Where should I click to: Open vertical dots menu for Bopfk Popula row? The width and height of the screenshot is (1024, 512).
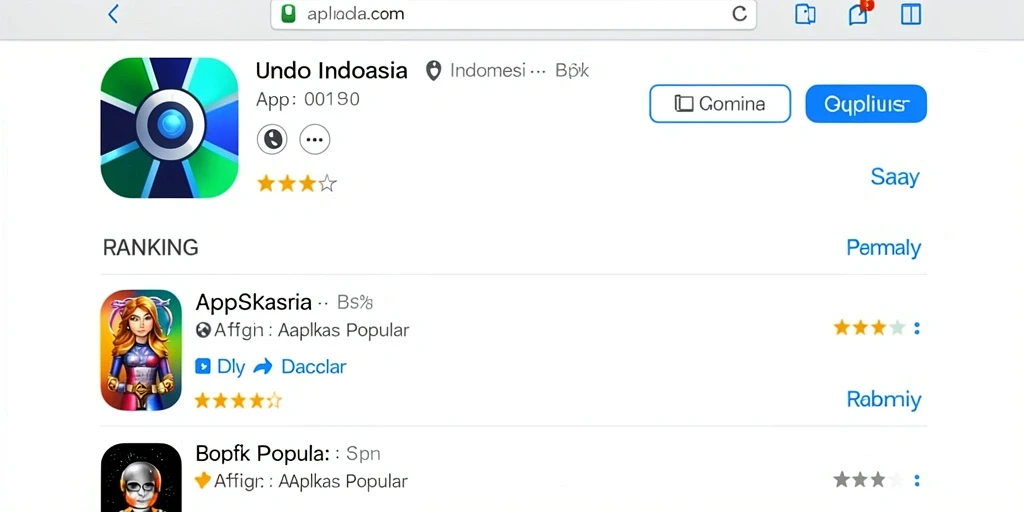tap(917, 481)
